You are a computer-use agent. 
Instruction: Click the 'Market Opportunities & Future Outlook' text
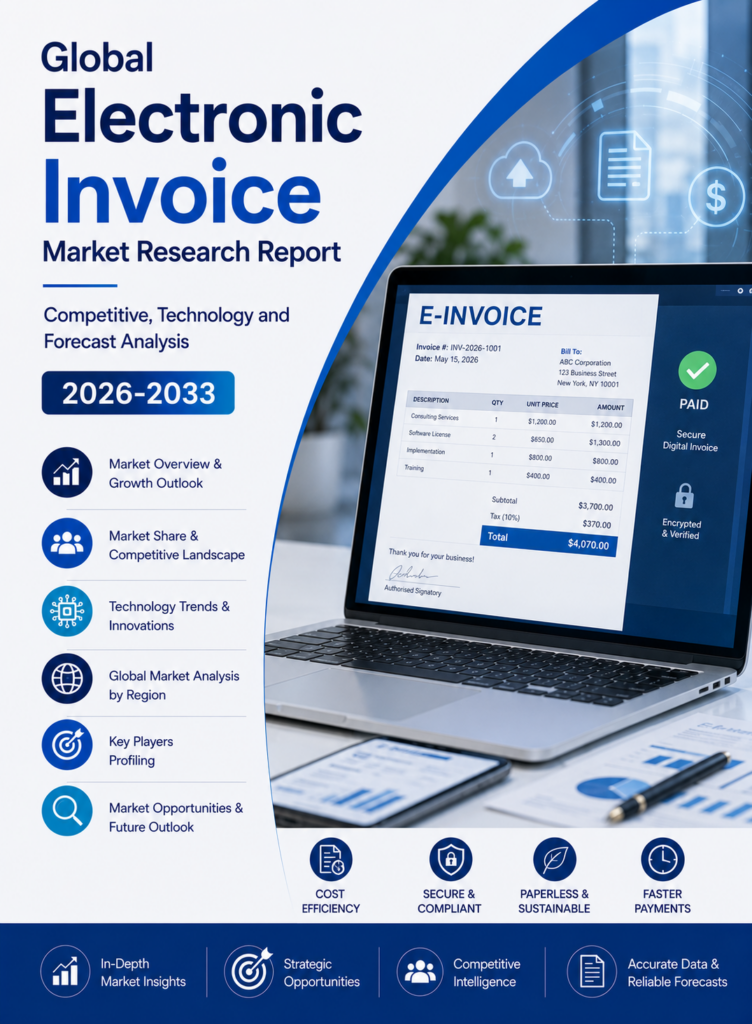click(x=176, y=817)
